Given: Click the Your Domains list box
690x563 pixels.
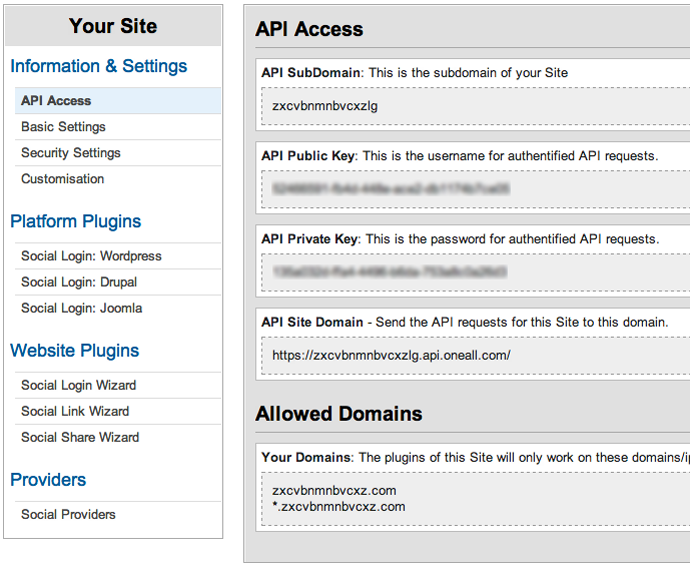Looking at the screenshot, I should pos(474,498).
